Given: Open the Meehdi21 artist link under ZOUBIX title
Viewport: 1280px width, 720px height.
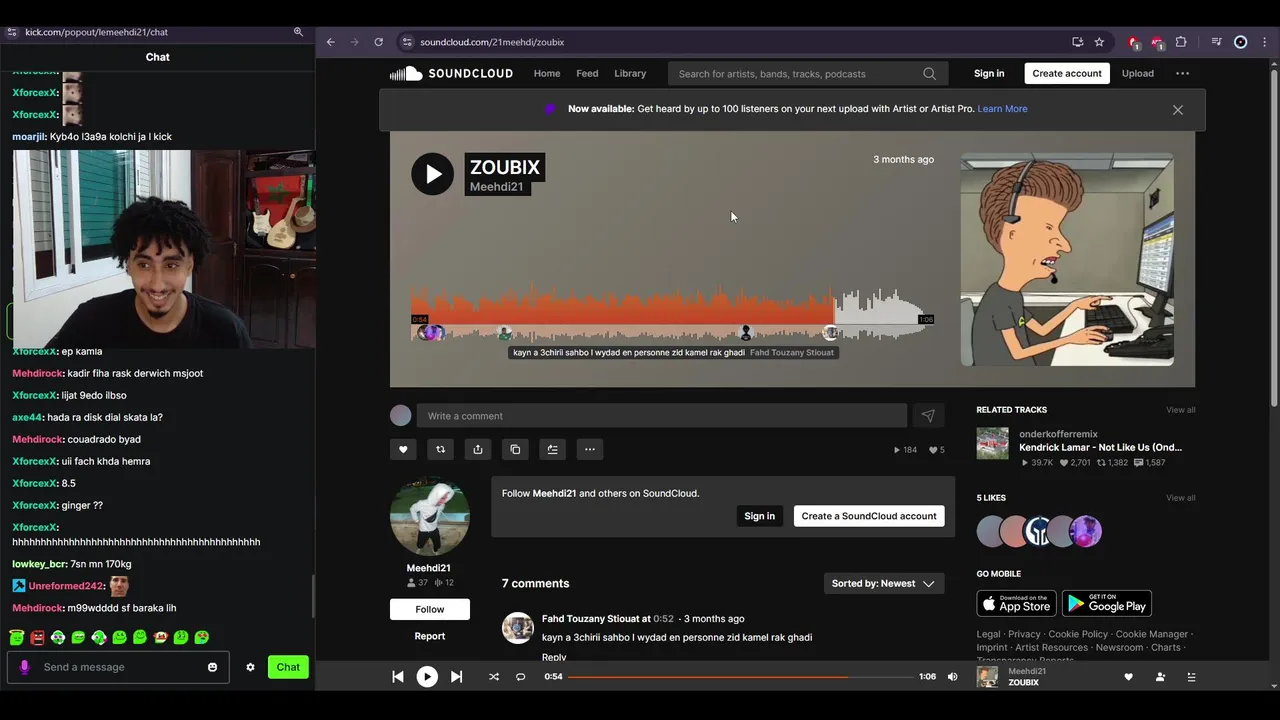Looking at the screenshot, I should 497,187.
